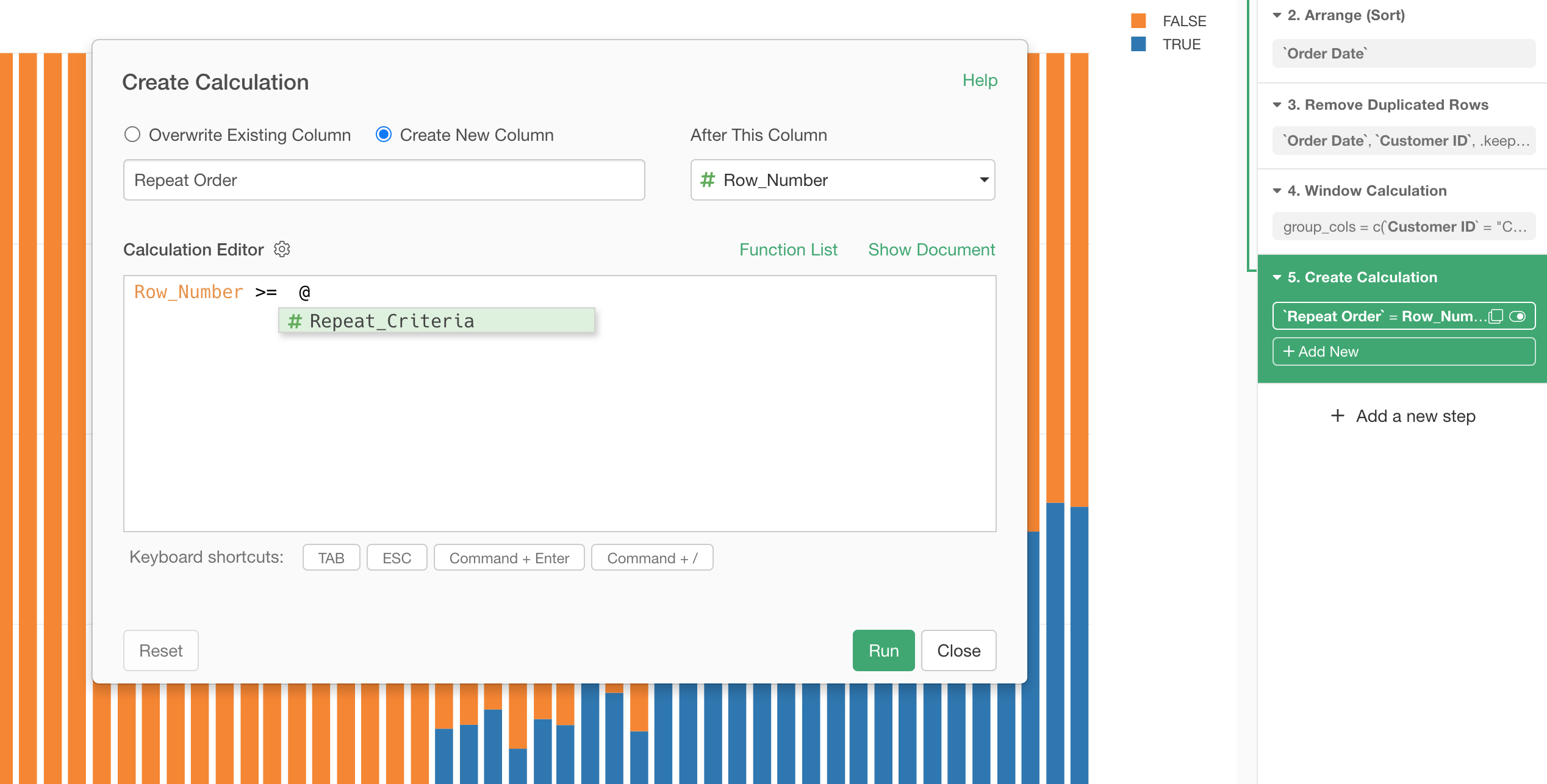Click the Reset button

pos(161,650)
